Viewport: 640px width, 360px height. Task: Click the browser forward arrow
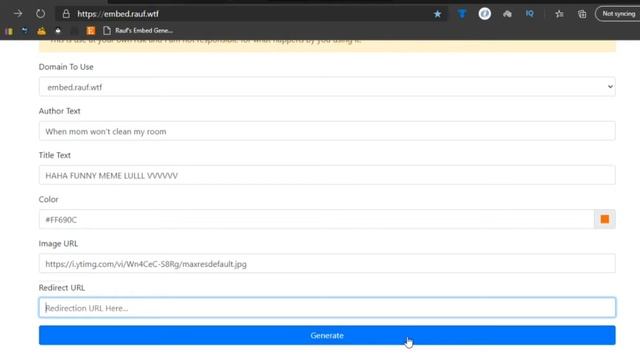click(18, 13)
